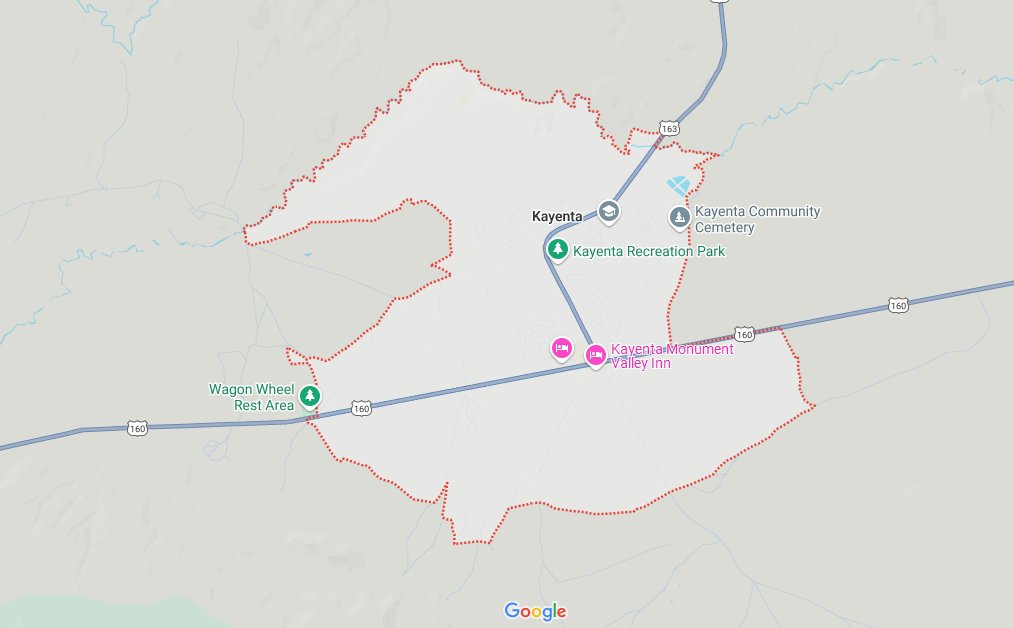Screen dimensions: 1014x628
Task: Select the unlabeled pink hotel pin
Action: 561,349
